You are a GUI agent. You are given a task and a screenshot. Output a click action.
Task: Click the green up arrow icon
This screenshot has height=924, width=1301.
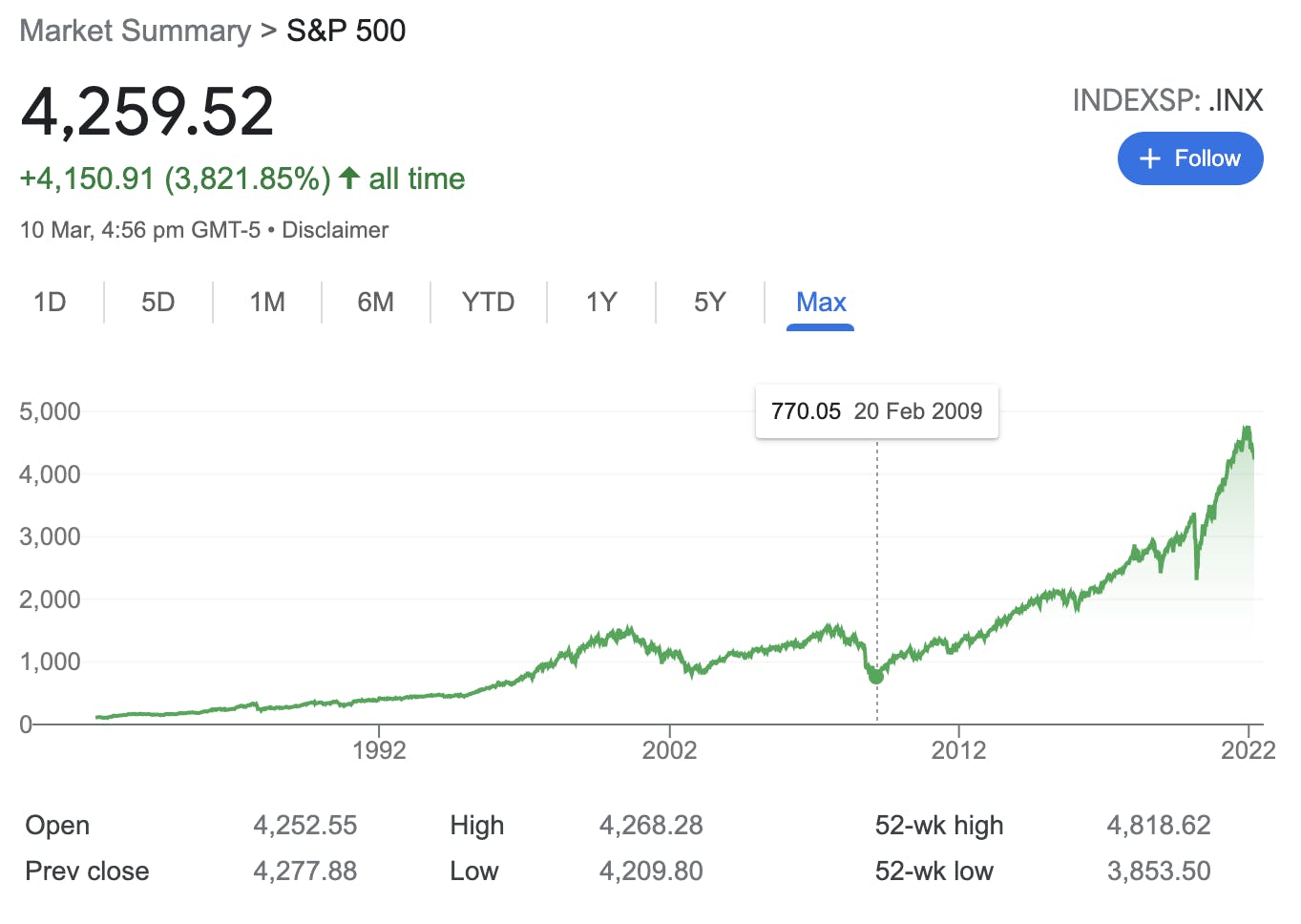pos(349,178)
